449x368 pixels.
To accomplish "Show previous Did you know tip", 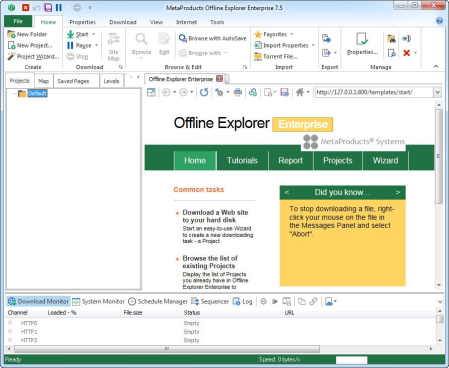I will [x=287, y=192].
